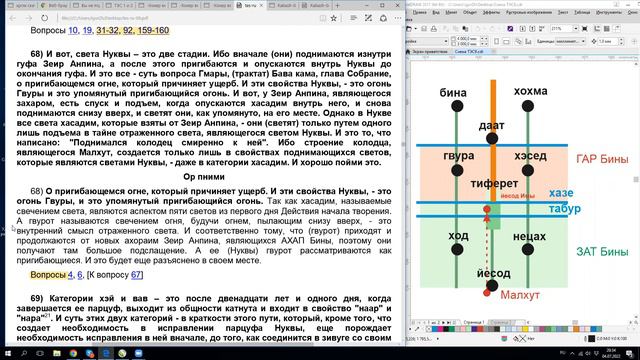The image size is (640, 360).
Task: Click the browser Back arrow
Action: pyautogui.click(x=12, y=18)
